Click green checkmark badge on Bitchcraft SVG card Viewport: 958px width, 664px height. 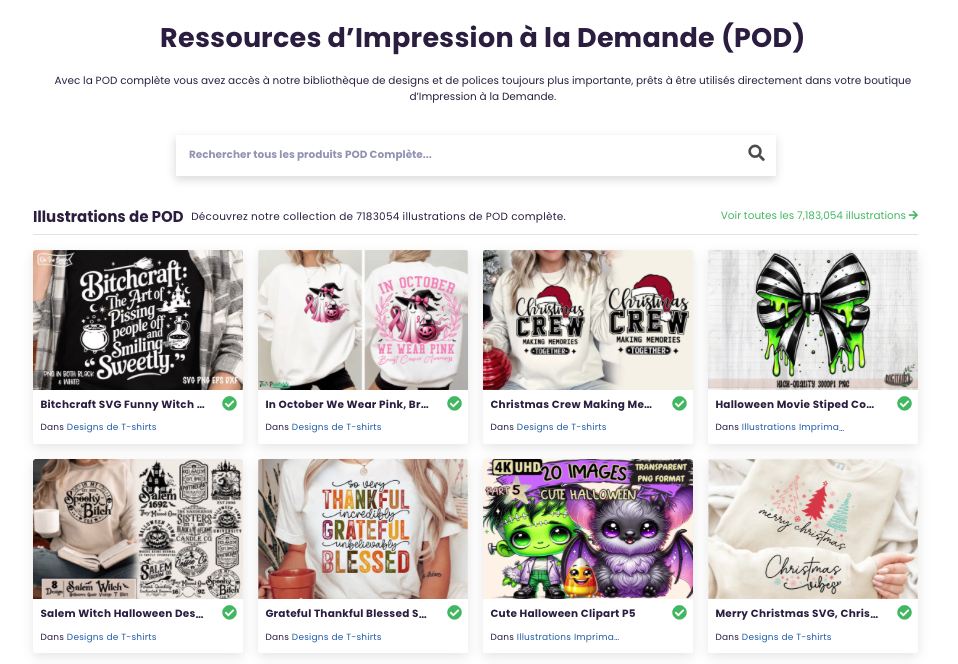[230, 404]
